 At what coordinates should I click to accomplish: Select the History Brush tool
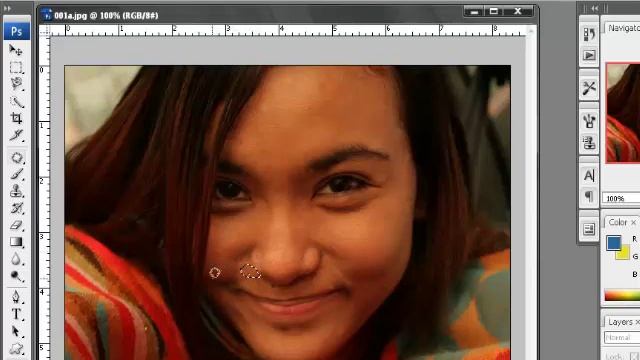(16, 208)
